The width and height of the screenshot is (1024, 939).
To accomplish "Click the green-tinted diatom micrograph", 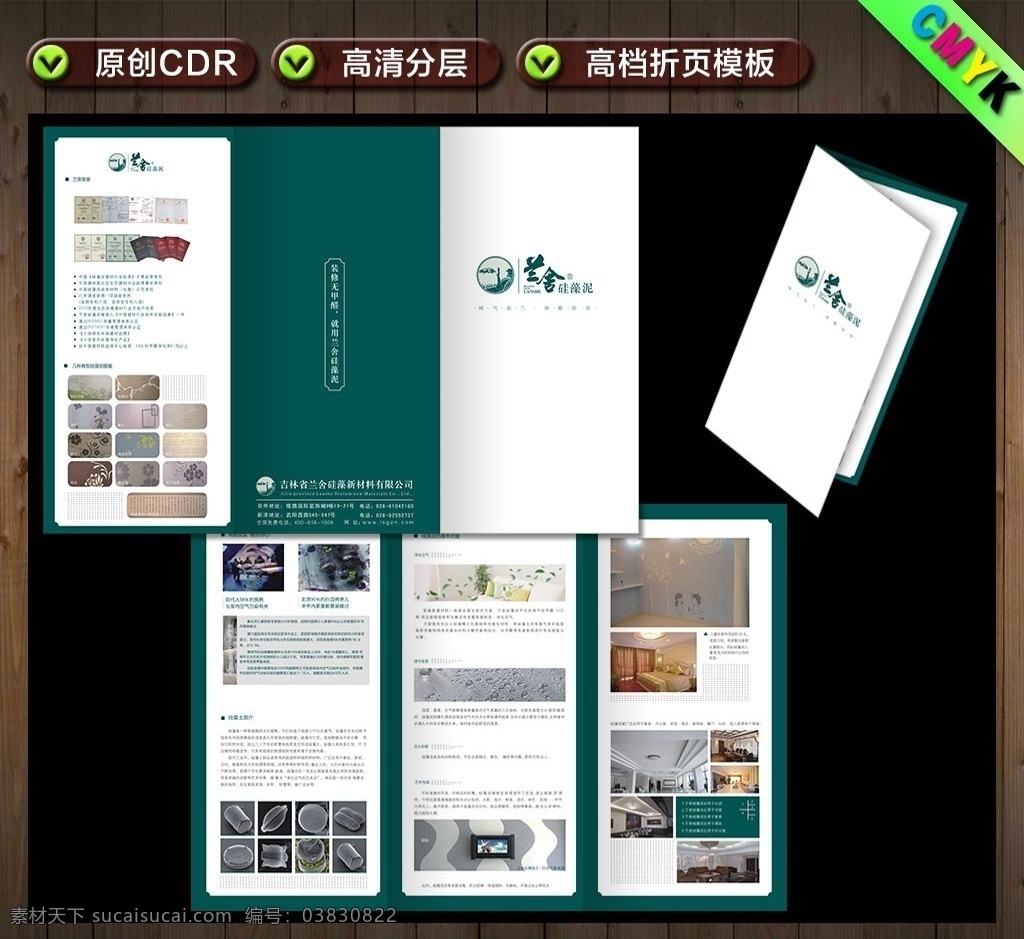I will [x=312, y=856].
